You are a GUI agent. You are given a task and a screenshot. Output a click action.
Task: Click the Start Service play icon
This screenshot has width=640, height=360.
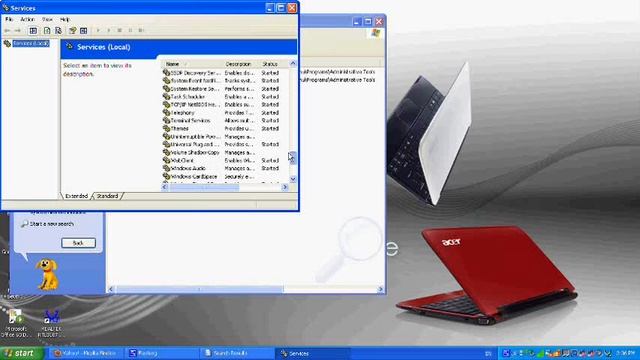tap(98, 30)
